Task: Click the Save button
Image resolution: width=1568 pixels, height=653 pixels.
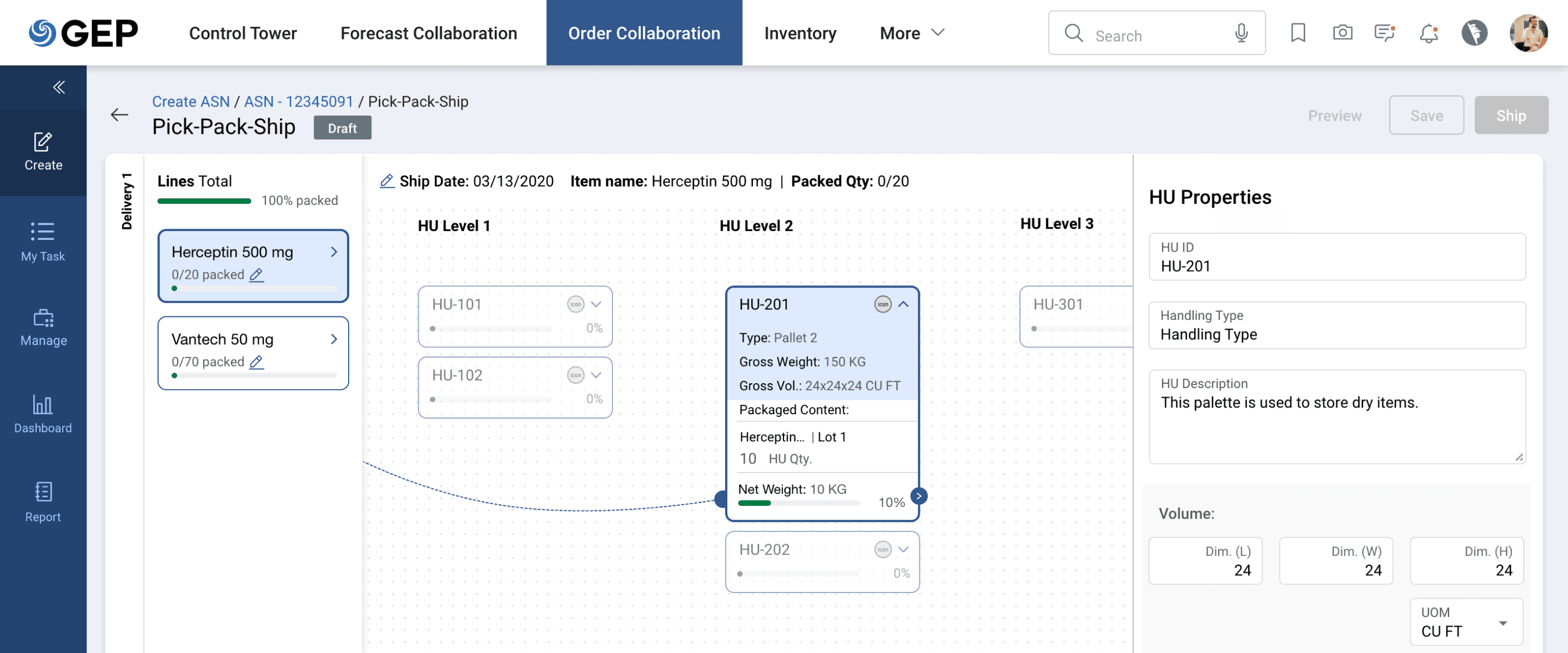Action: click(x=1426, y=115)
